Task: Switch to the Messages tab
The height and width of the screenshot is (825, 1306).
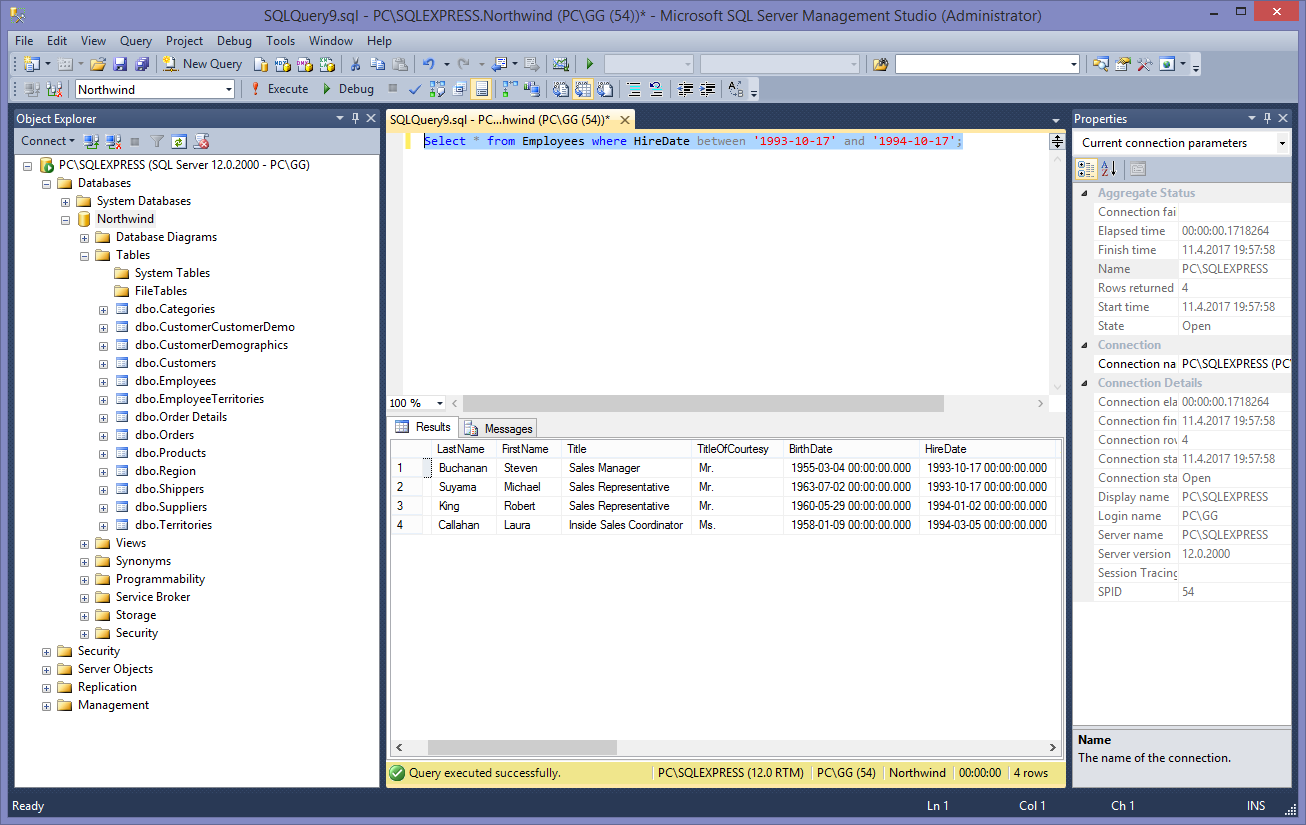Action: pos(499,428)
